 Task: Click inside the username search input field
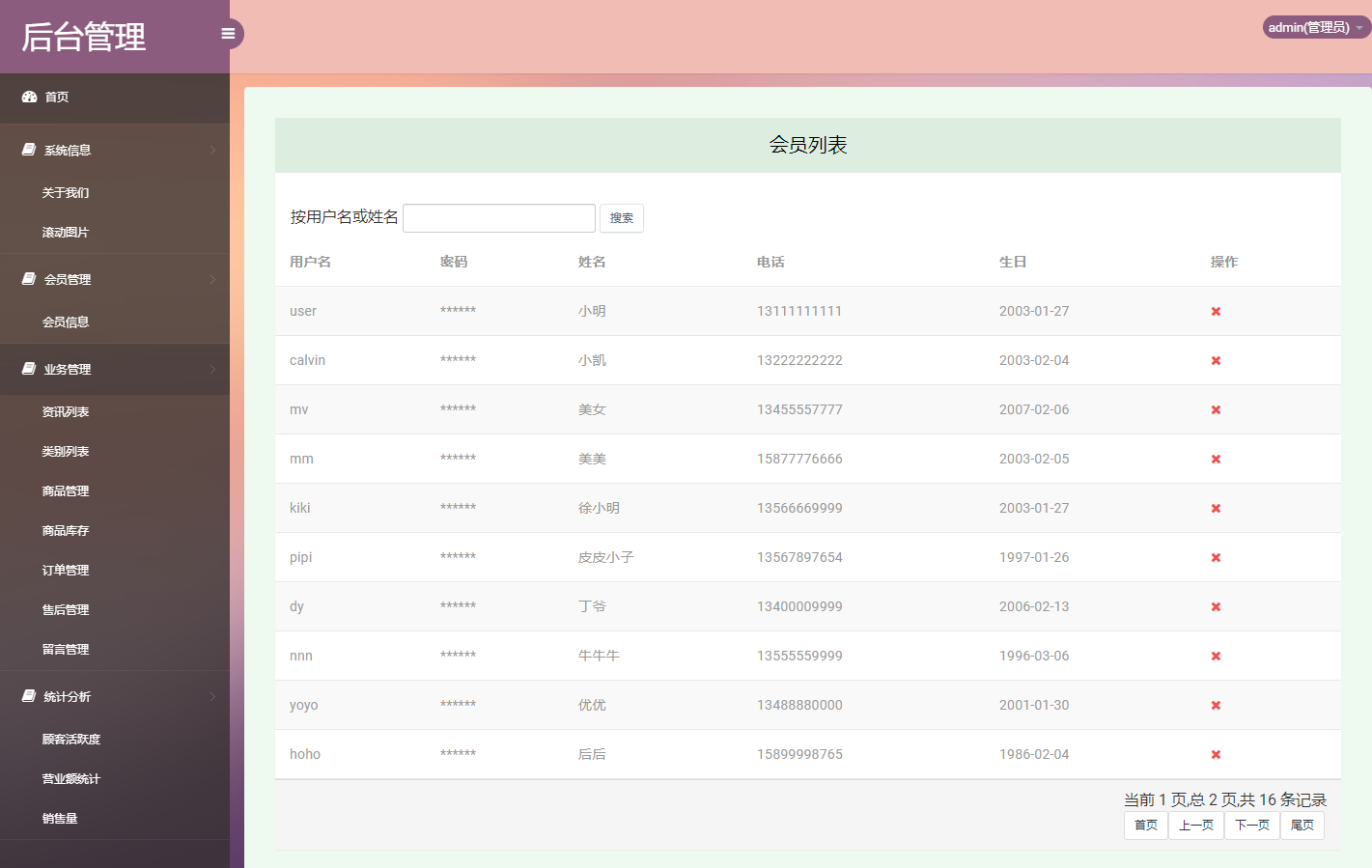pos(498,217)
